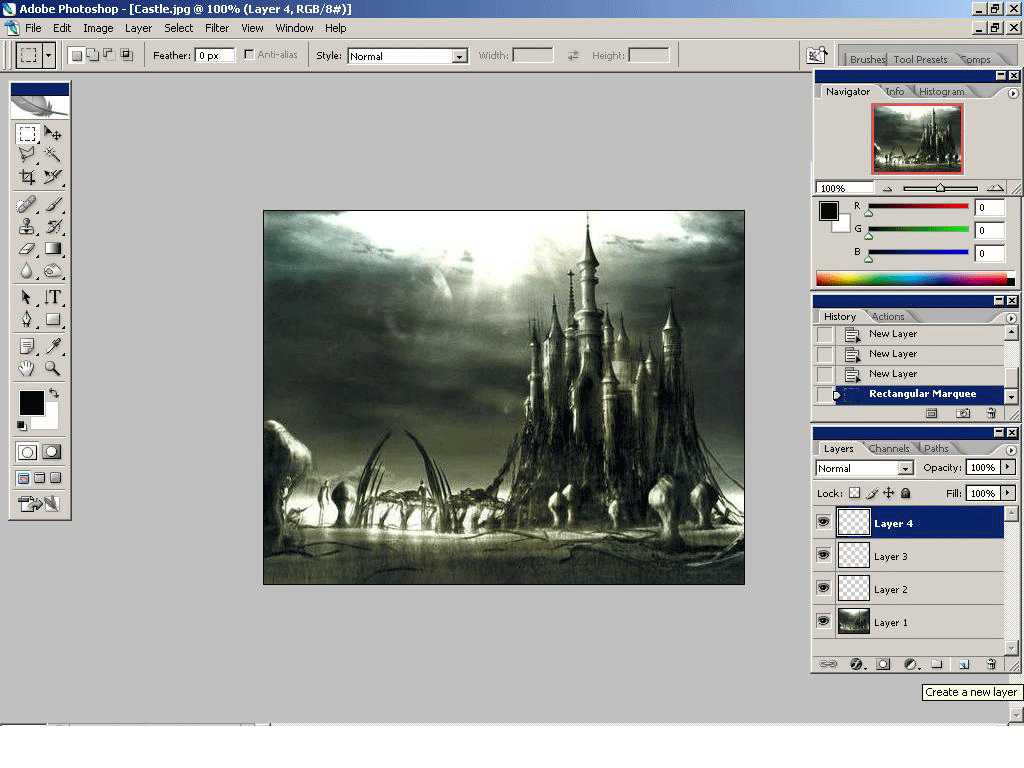Select the Eyedropper tool
The width and height of the screenshot is (1024, 768).
click(52, 346)
